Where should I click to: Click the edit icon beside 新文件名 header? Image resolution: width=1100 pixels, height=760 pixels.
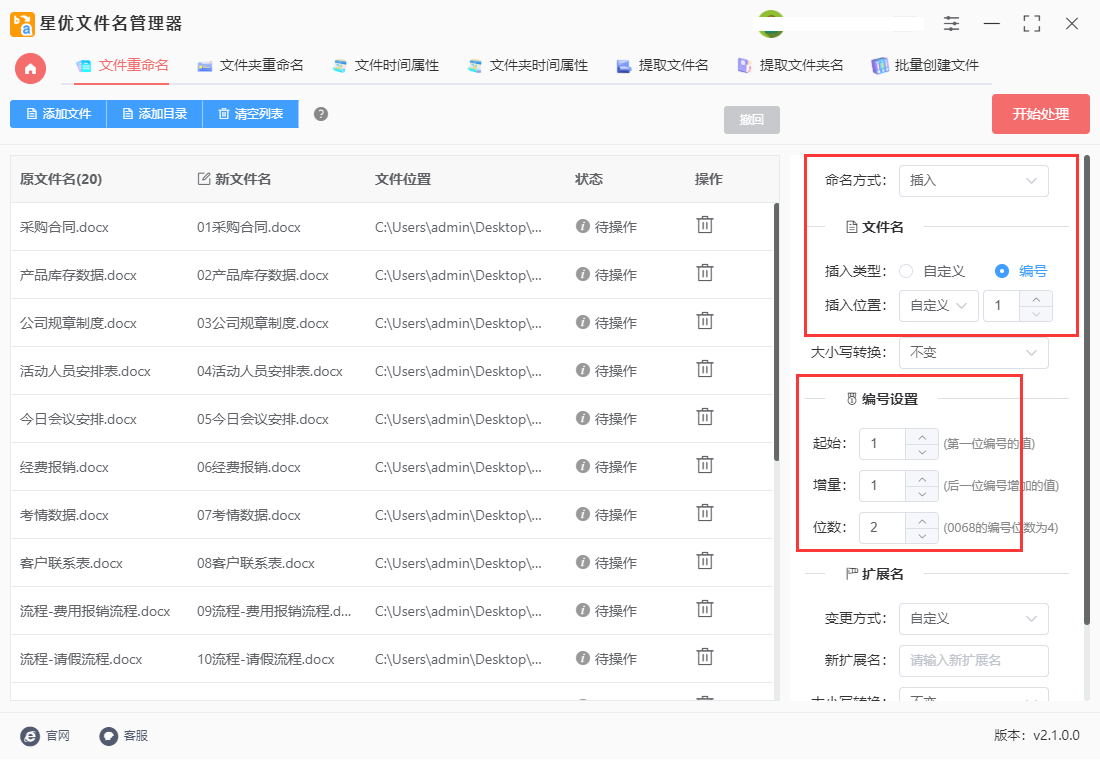[x=203, y=179]
